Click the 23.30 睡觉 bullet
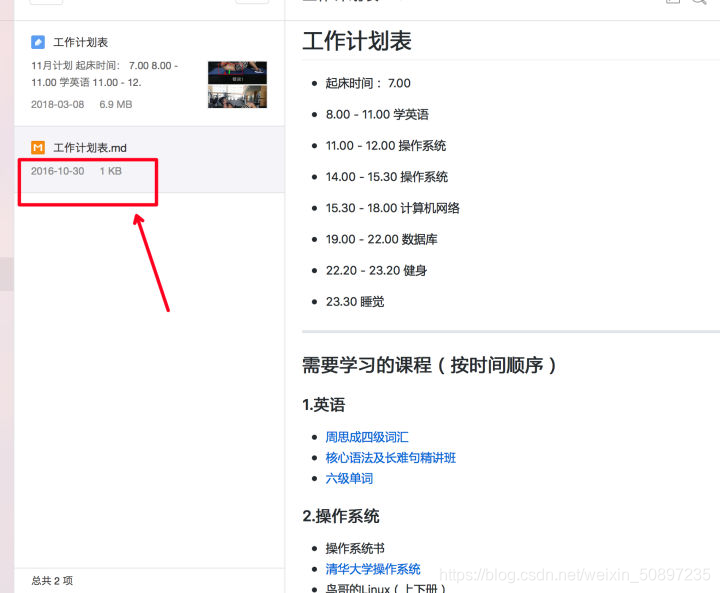The width and height of the screenshot is (720, 593). (x=355, y=302)
